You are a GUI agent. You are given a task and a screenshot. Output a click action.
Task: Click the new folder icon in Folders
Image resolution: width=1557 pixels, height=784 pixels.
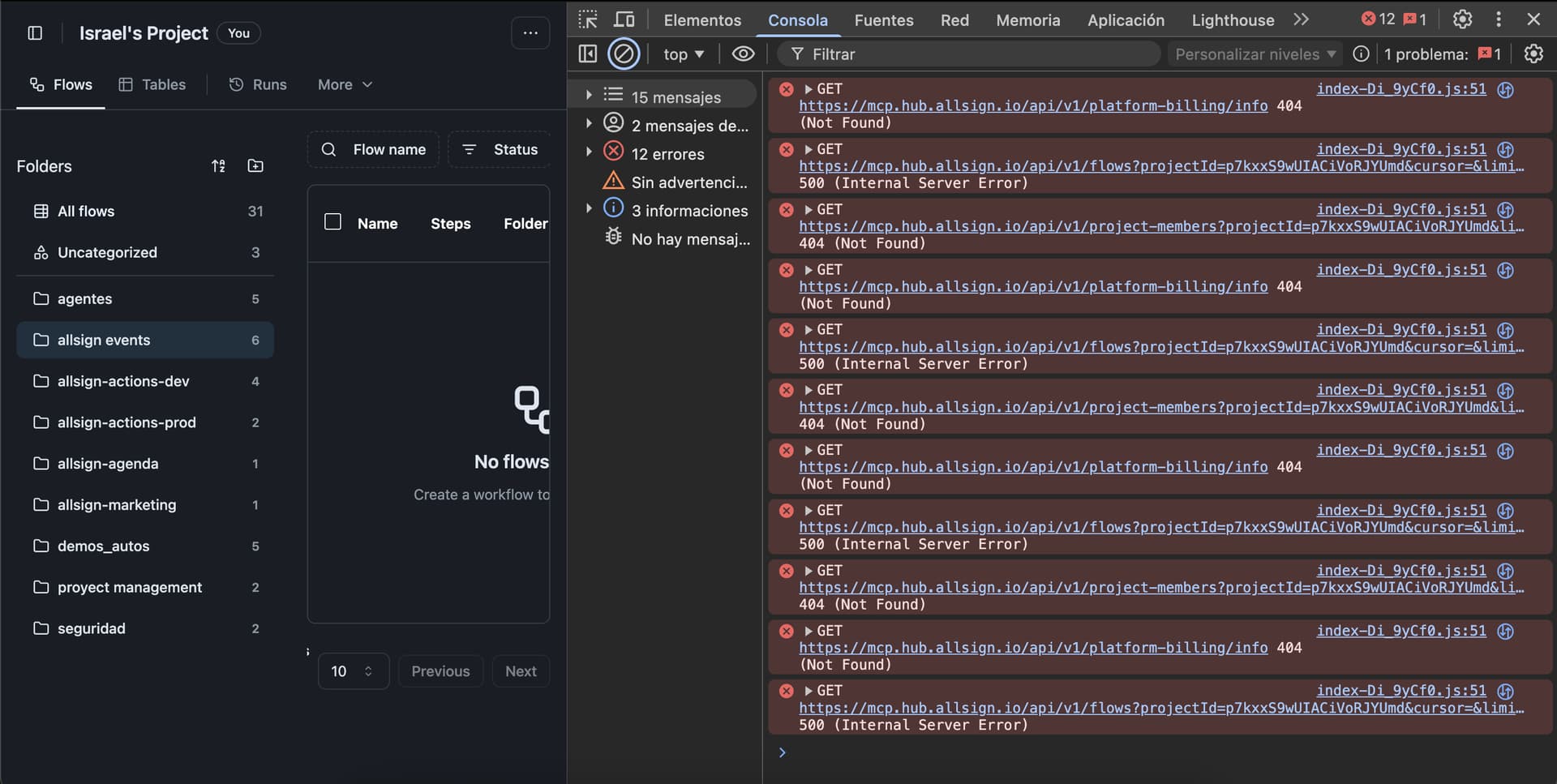point(255,166)
